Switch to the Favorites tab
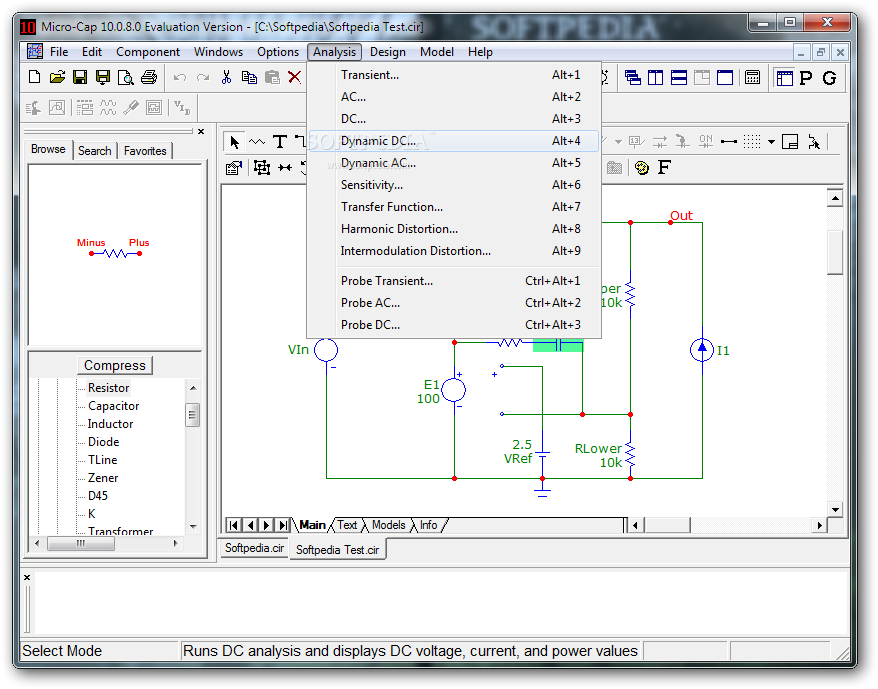Screen dimensions: 878x689 [145, 151]
